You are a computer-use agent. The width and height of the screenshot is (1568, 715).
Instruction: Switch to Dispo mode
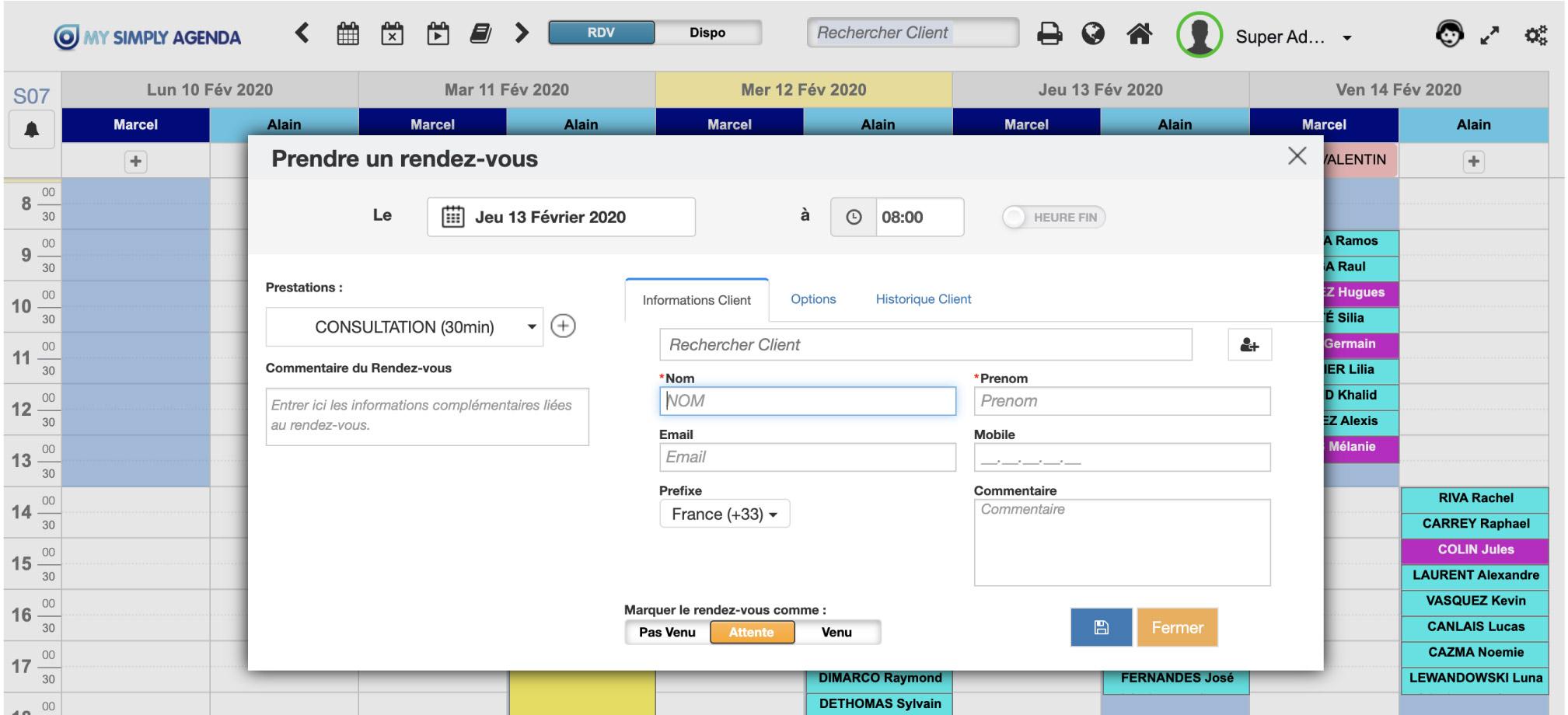pos(707,33)
